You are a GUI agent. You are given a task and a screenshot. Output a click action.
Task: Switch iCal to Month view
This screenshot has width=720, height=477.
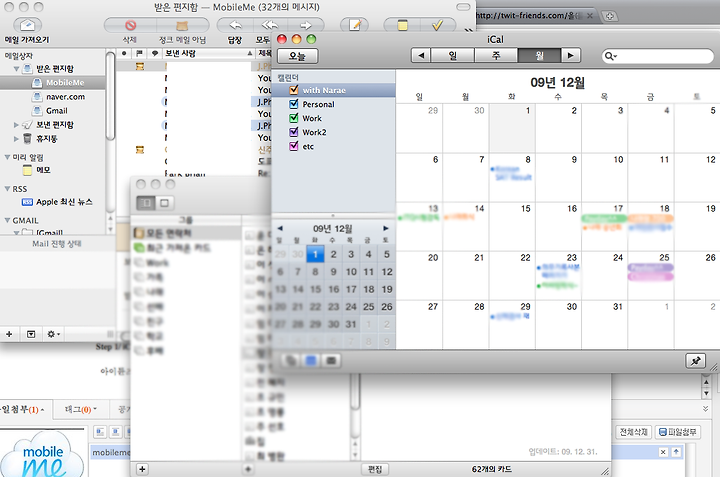pos(539,56)
